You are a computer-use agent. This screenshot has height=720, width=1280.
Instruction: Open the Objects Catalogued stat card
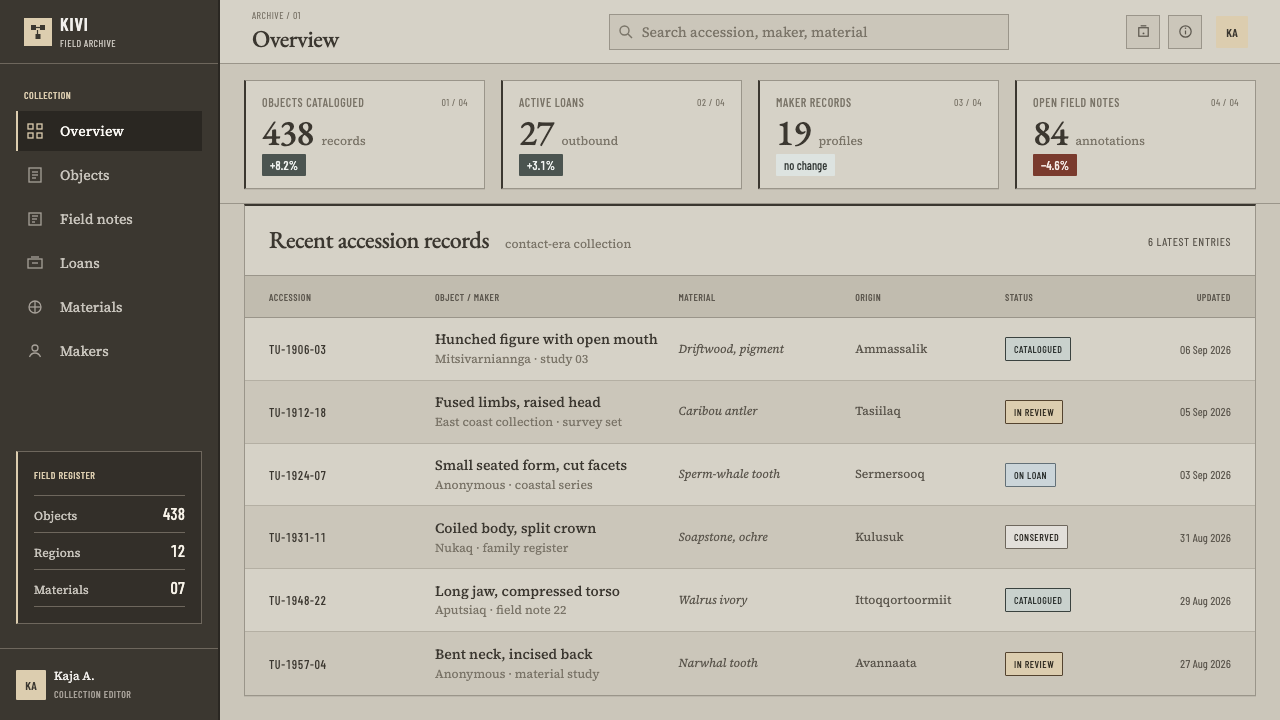(x=365, y=135)
